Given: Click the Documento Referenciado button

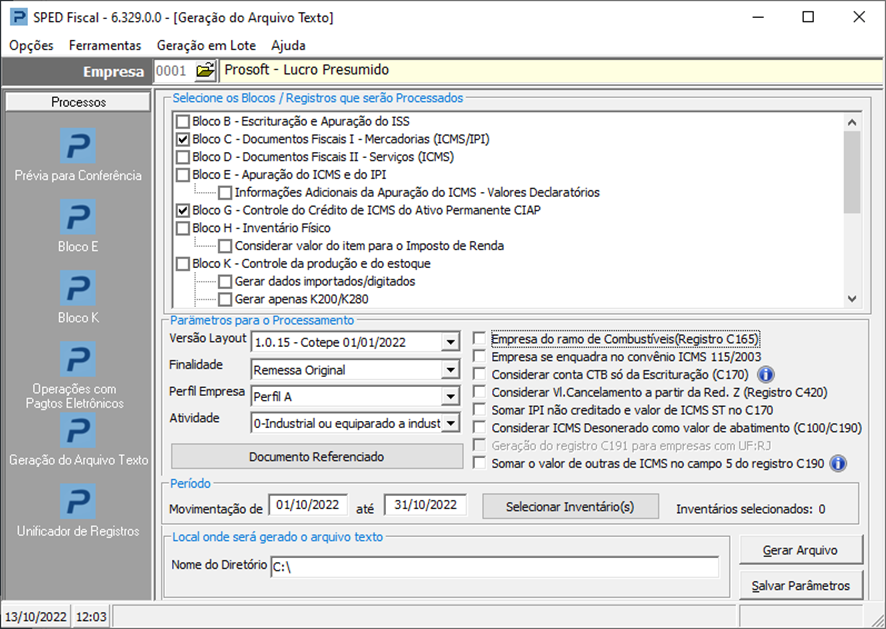Looking at the screenshot, I should pyautogui.click(x=316, y=457).
